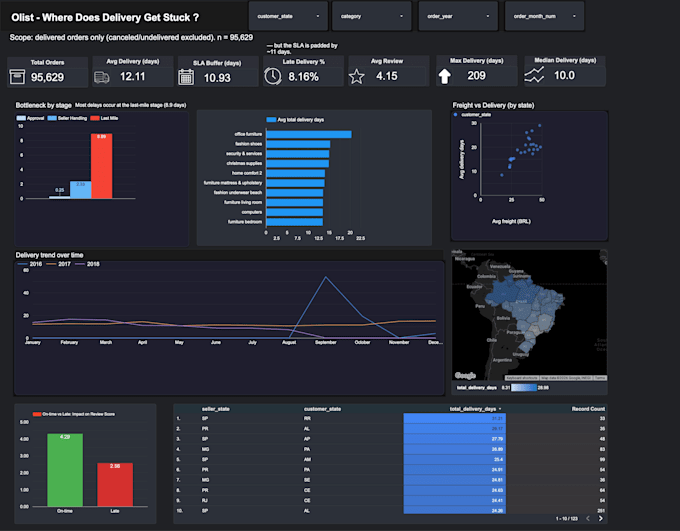Select the christmas supplies bar
This screenshot has width=680, height=531.
pyautogui.click(x=298, y=164)
